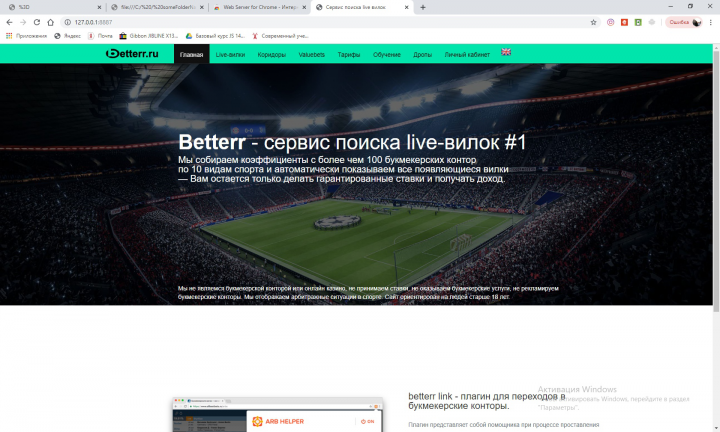Viewport: 720px width, 432px height.
Task: Open the Базовый курс JS bookmark
Action: click(215, 36)
